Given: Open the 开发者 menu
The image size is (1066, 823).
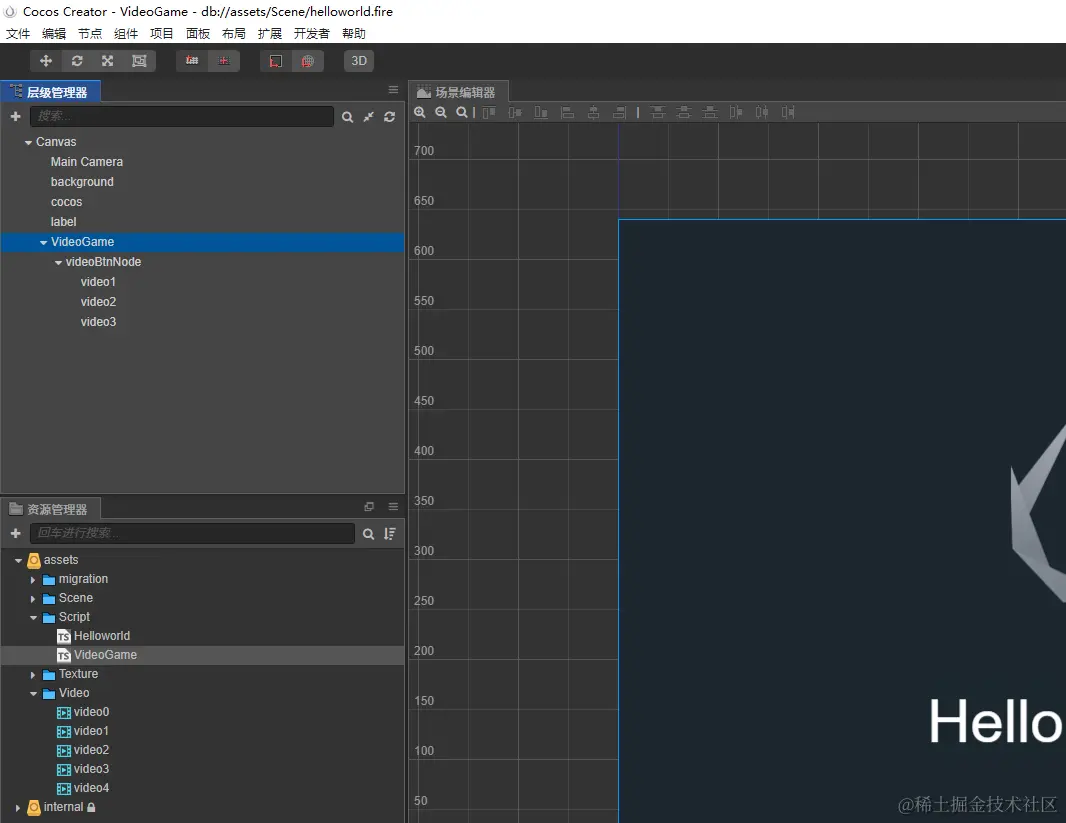Looking at the screenshot, I should coord(311,33).
